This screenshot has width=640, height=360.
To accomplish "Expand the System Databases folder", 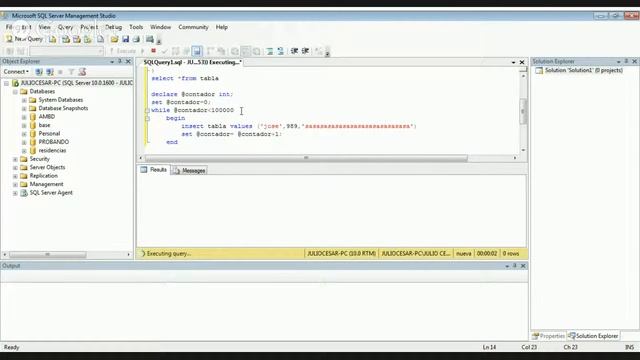I will point(24,100).
